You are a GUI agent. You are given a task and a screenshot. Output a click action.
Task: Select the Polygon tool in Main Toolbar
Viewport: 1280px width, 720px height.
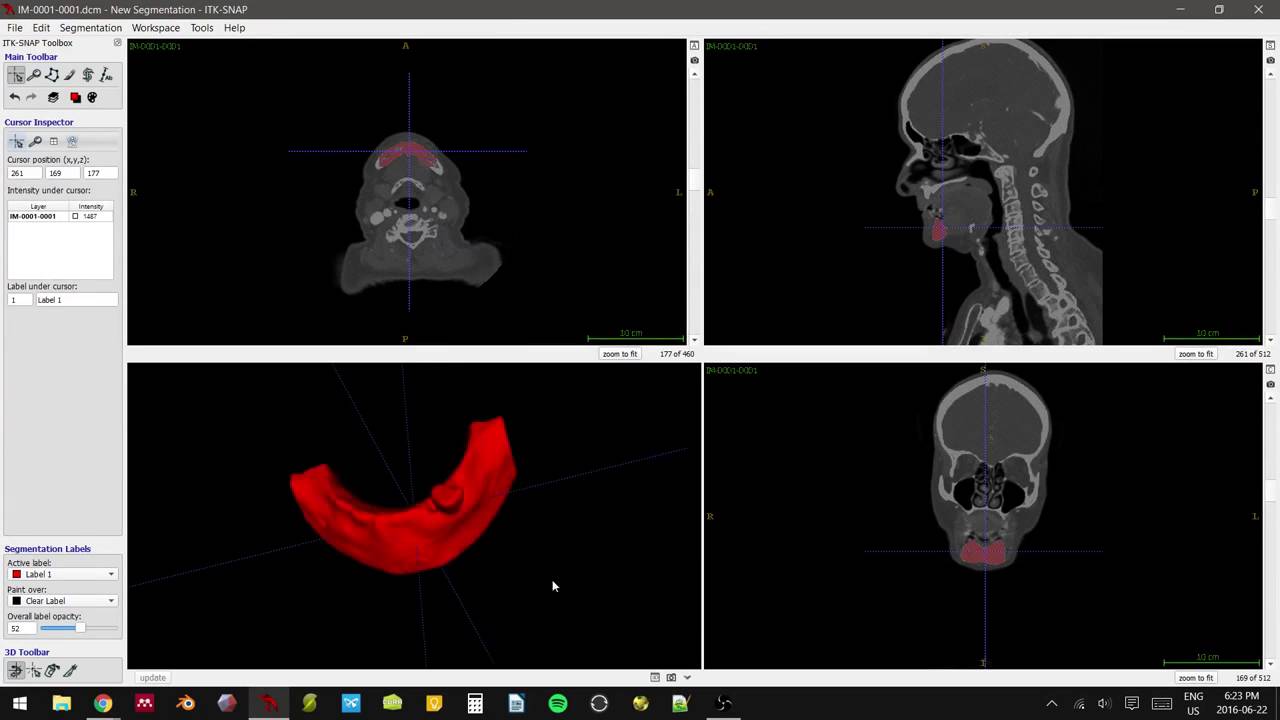[52, 75]
